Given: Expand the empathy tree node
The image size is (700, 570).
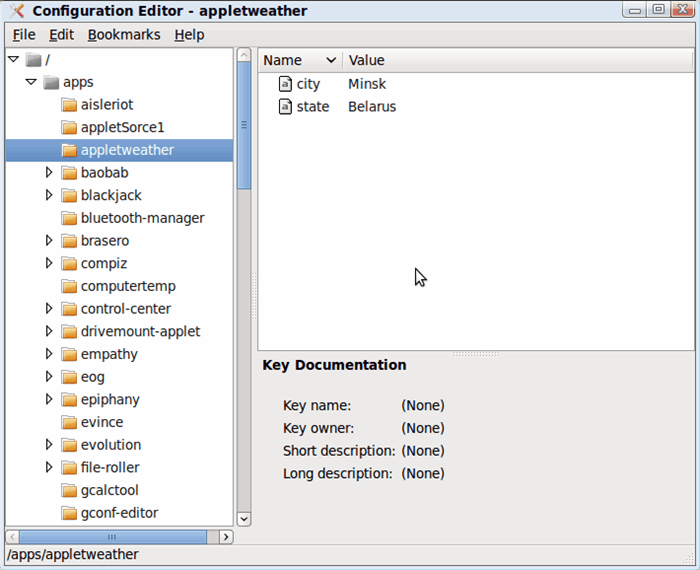Looking at the screenshot, I should (x=49, y=354).
